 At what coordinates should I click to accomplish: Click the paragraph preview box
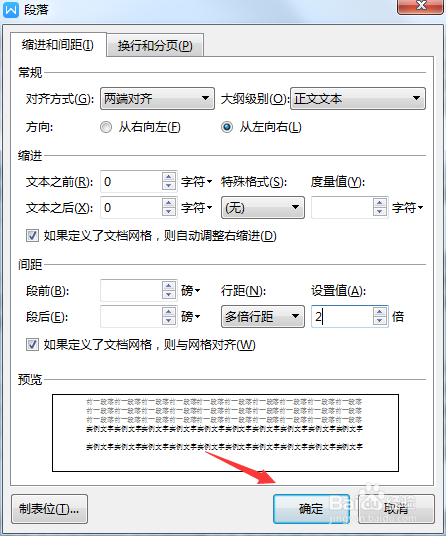[x=225, y=433]
